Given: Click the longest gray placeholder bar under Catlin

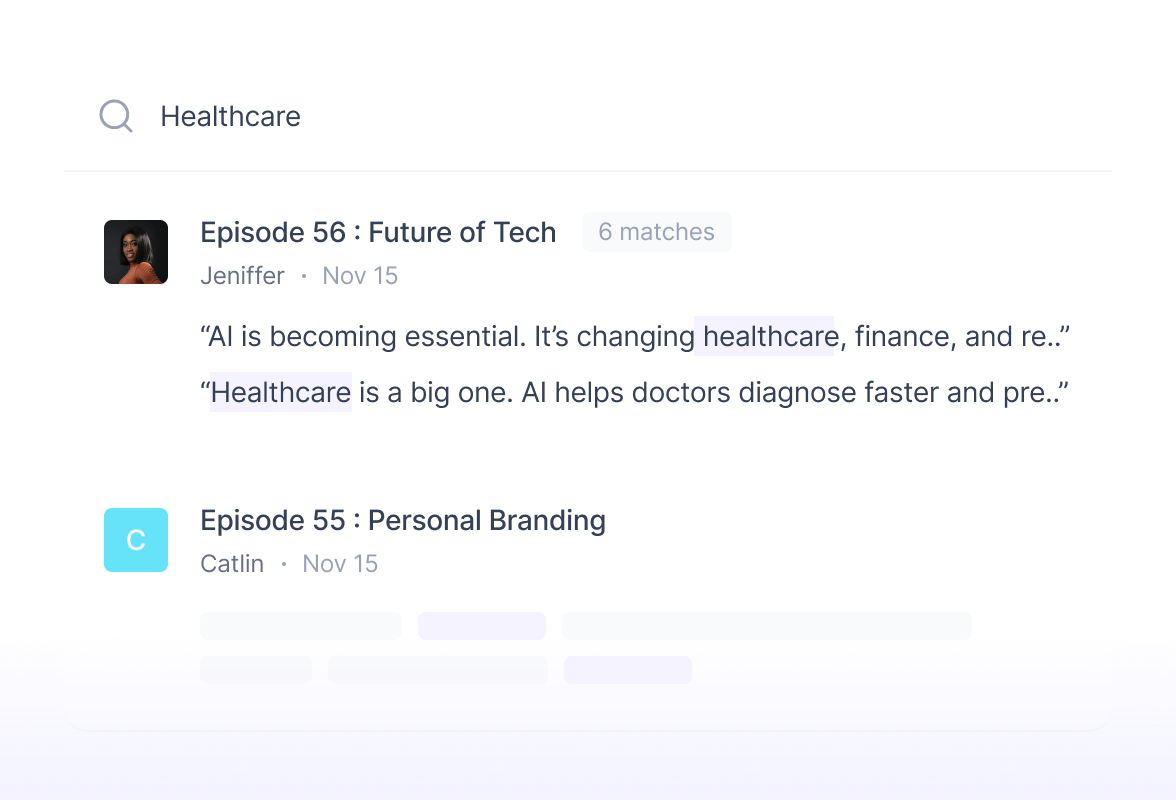Looking at the screenshot, I should (766, 626).
